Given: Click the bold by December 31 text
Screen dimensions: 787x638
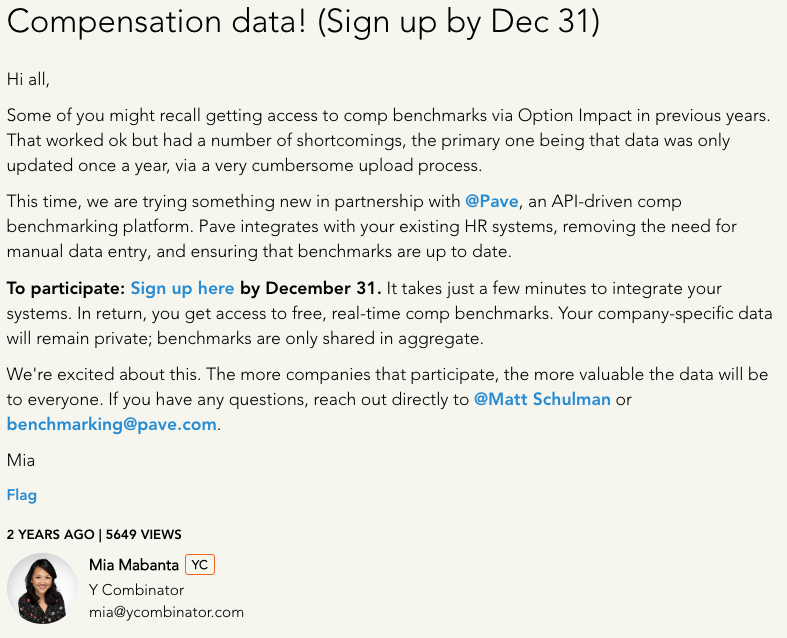Looking at the screenshot, I should pos(311,289).
